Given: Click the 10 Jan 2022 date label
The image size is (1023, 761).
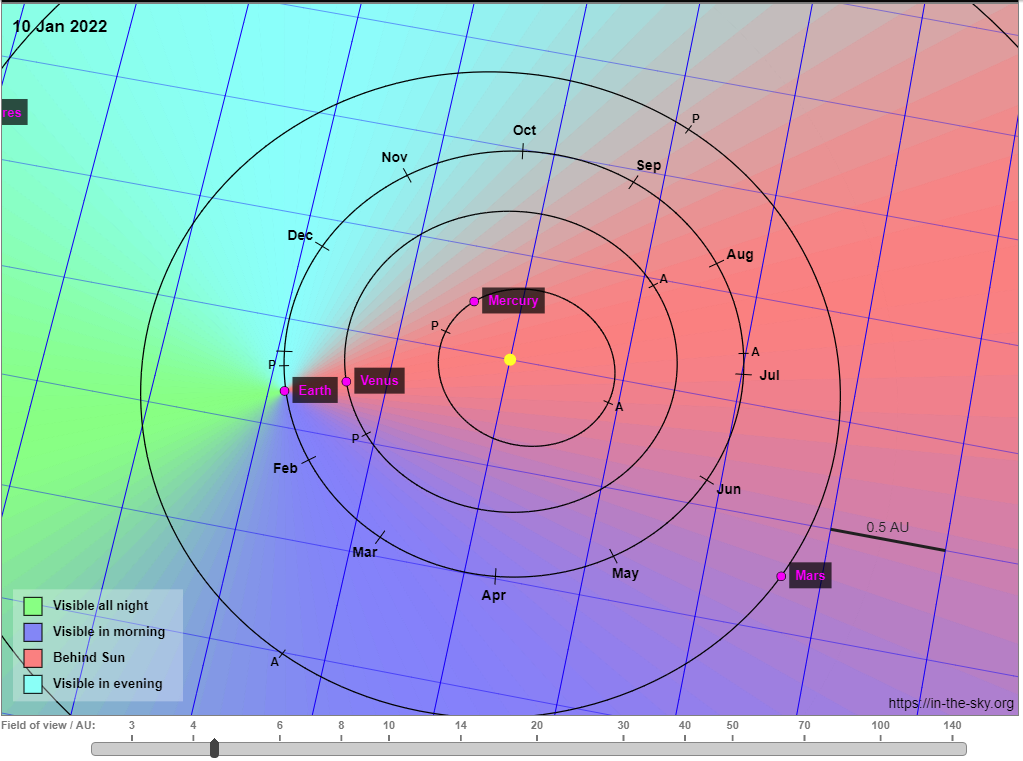Looking at the screenshot, I should [59, 26].
